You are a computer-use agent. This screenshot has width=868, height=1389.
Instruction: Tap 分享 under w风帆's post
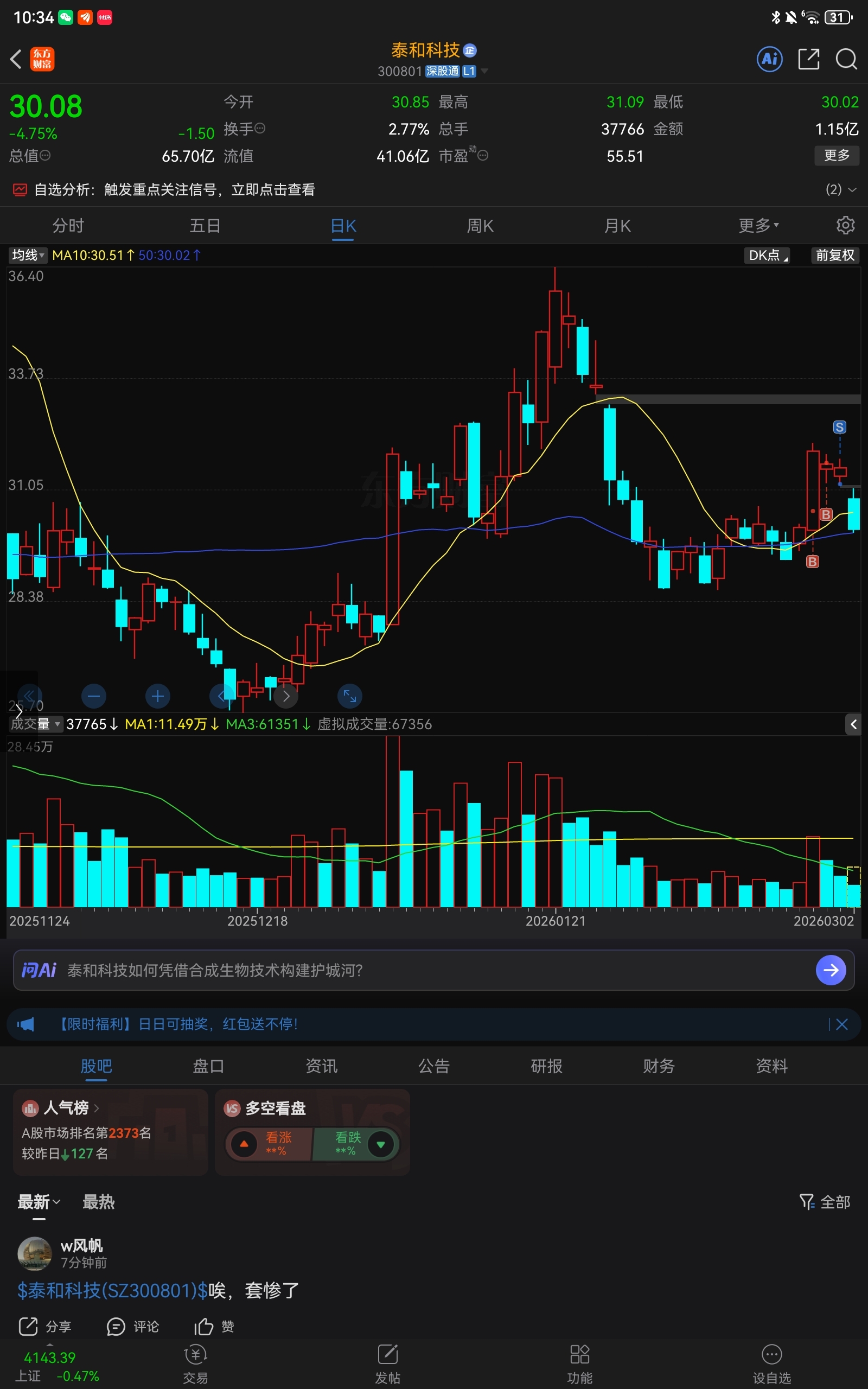tap(46, 1327)
